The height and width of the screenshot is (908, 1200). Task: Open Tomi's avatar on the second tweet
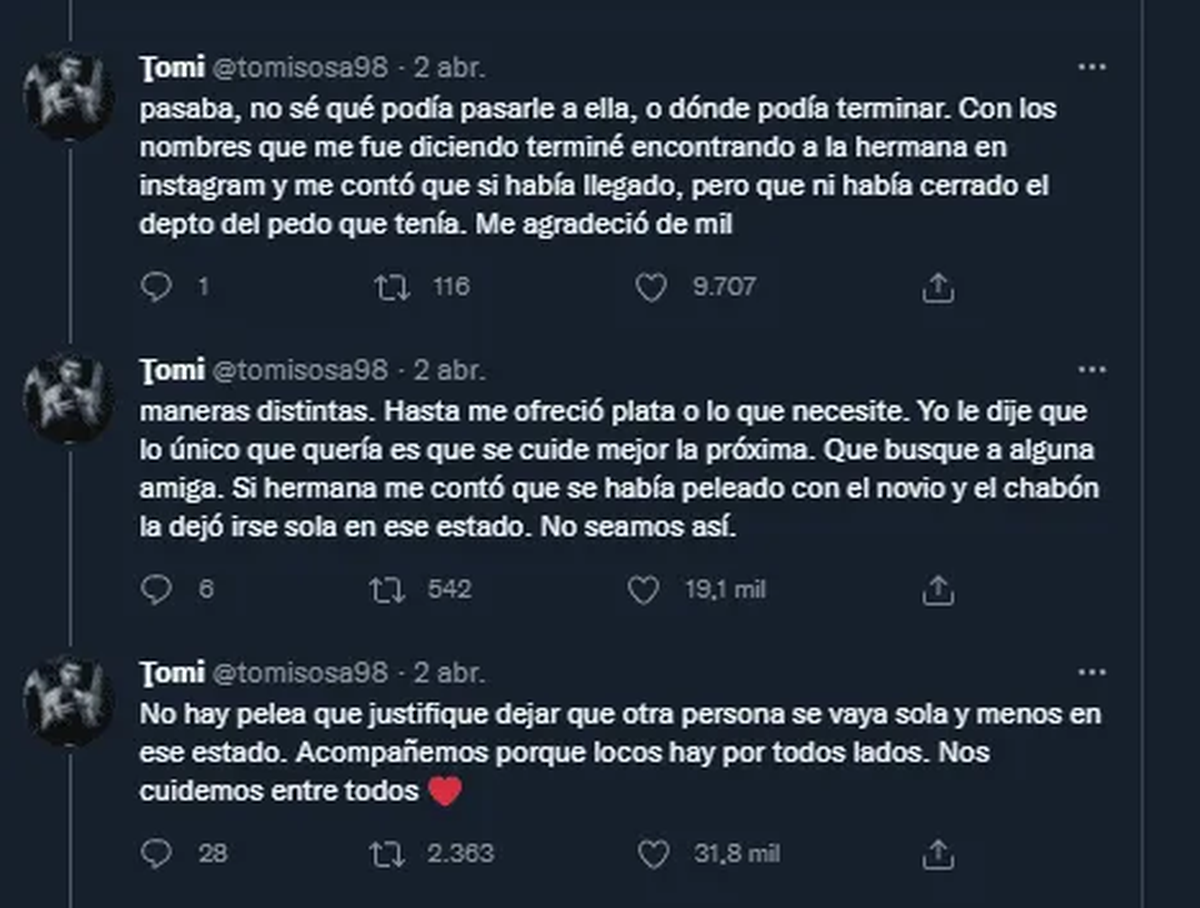pos(69,398)
